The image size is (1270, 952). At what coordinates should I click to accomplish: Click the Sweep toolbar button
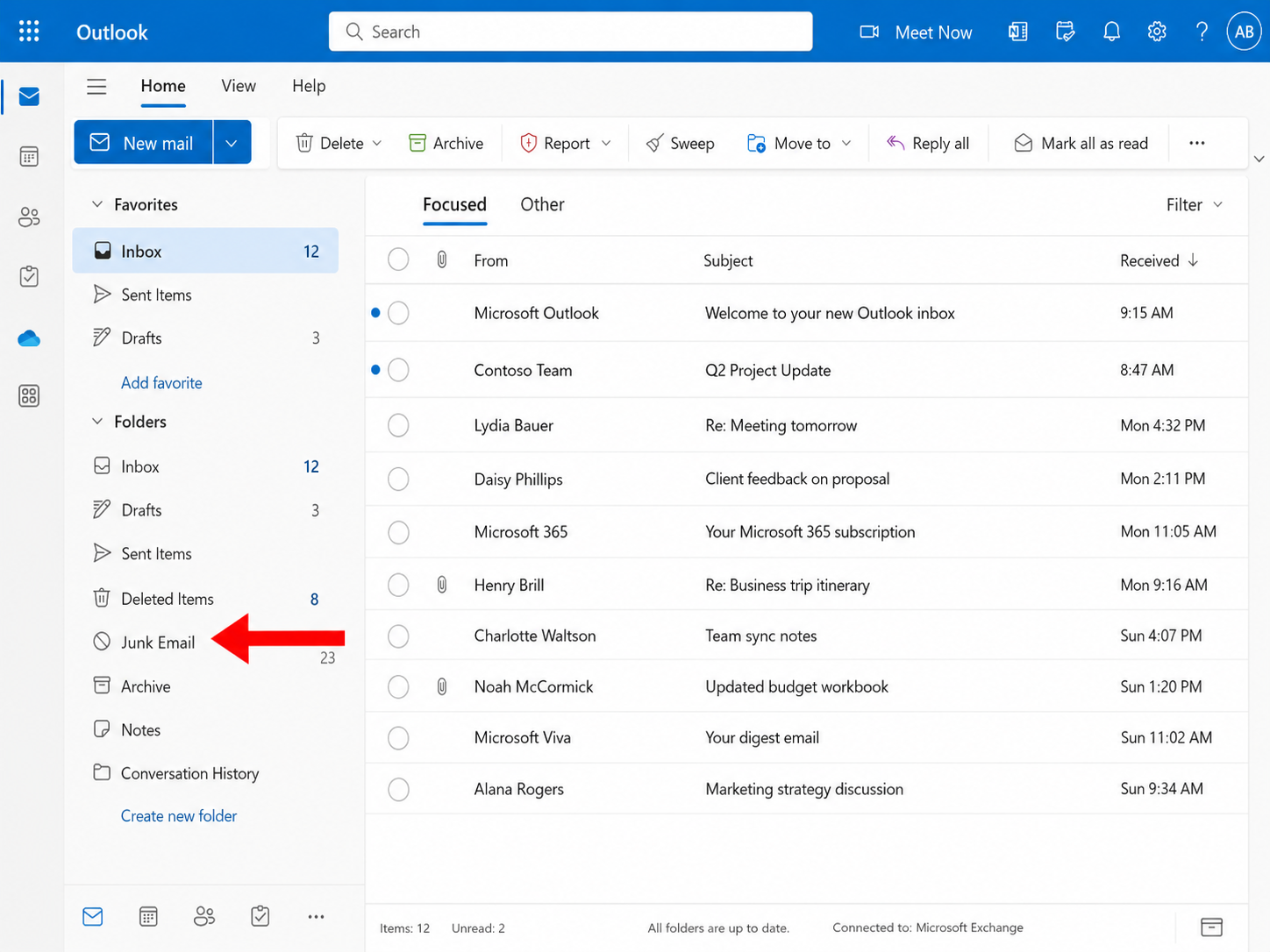pyautogui.click(x=681, y=143)
